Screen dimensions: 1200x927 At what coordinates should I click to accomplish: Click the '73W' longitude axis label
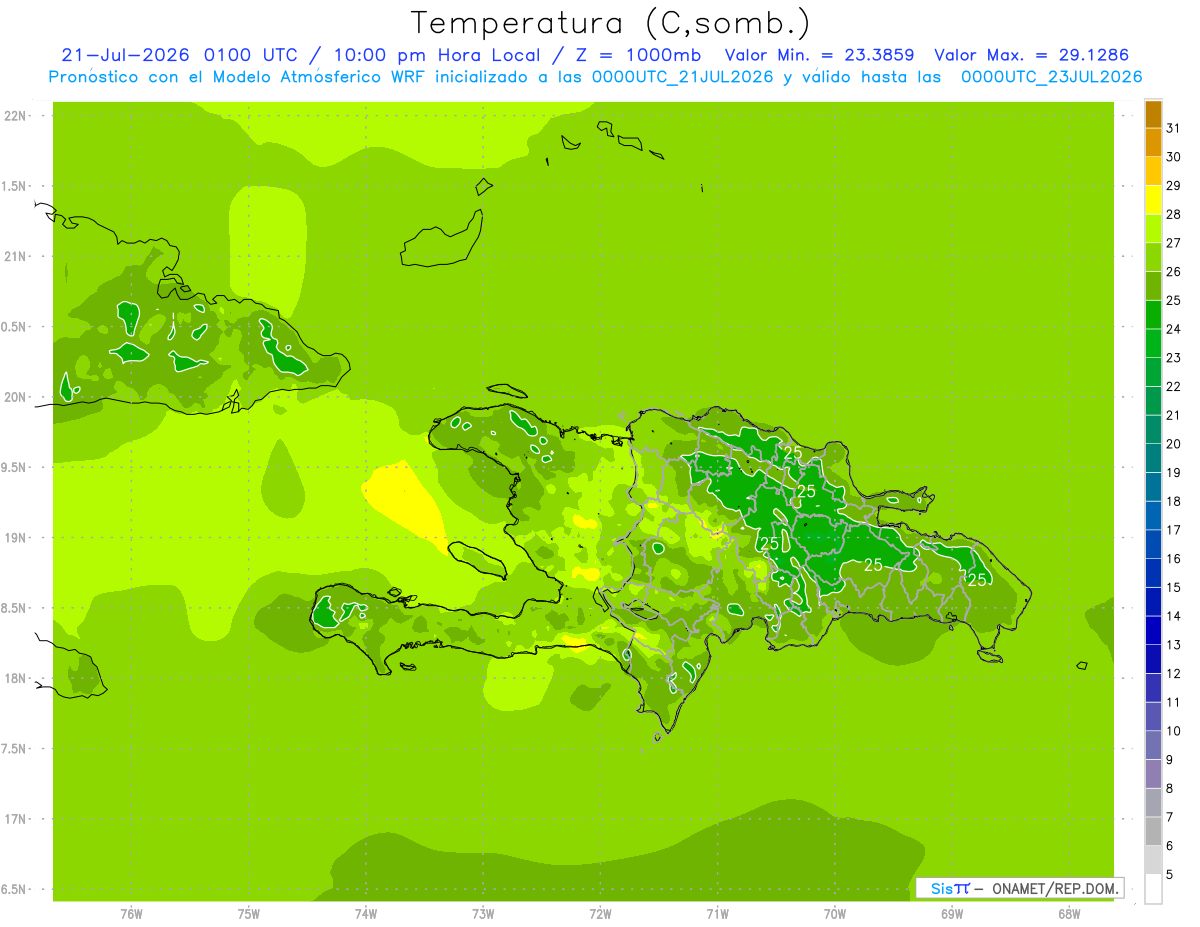point(483,914)
